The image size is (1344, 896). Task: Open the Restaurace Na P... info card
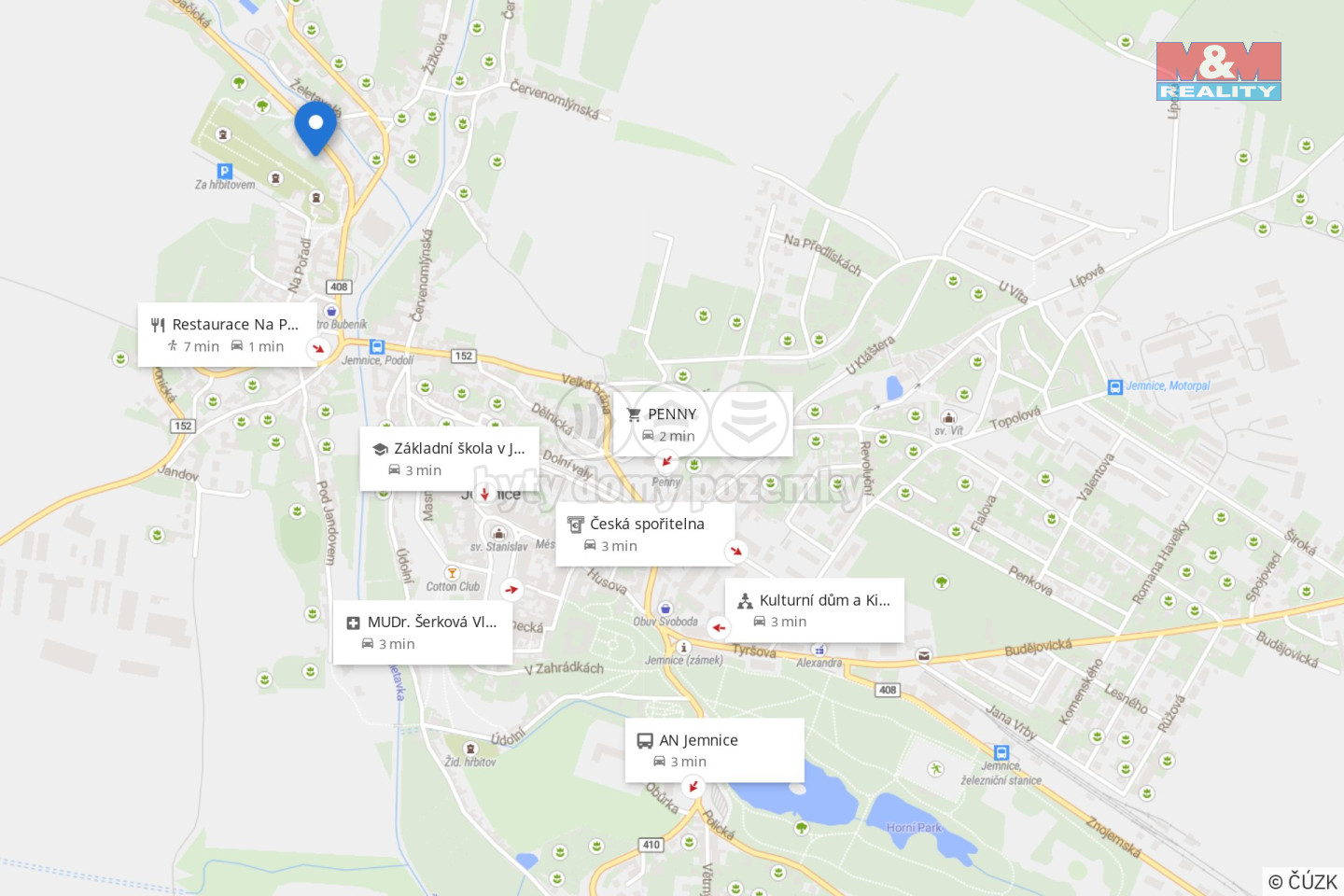[228, 334]
